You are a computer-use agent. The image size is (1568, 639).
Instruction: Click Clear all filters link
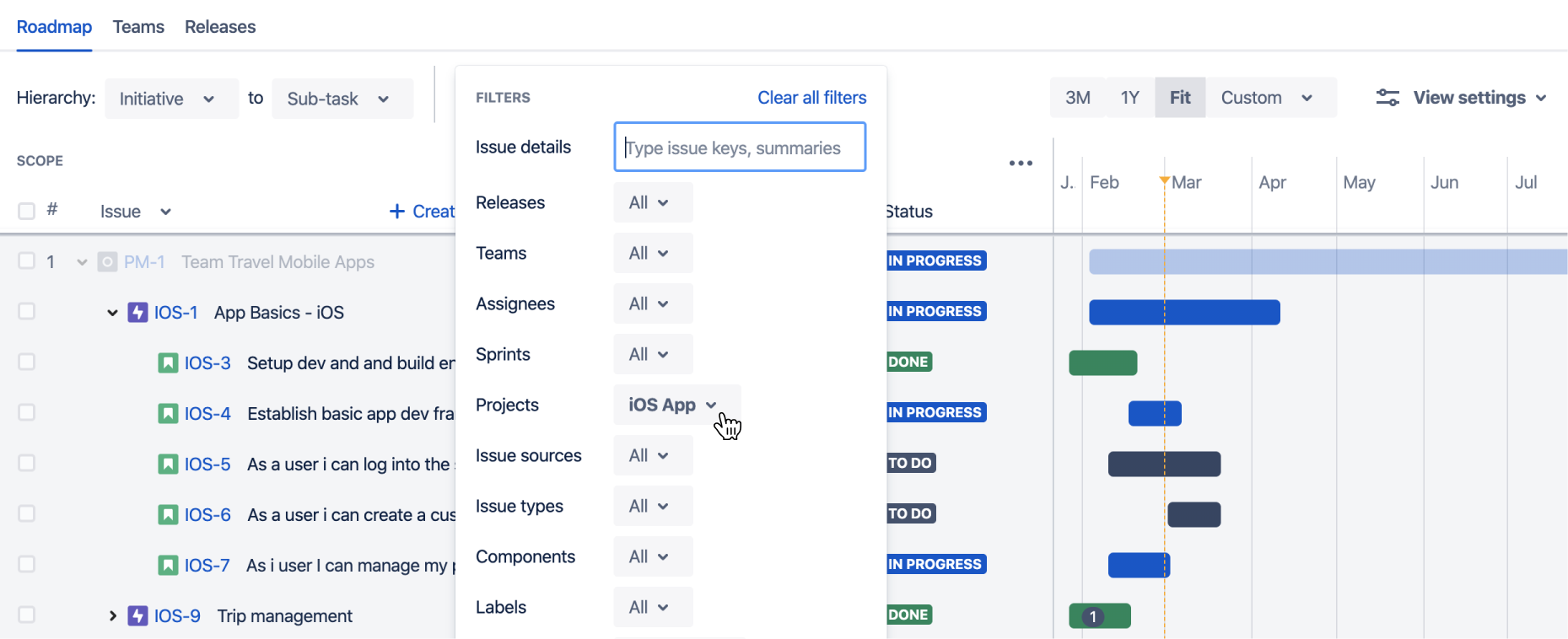click(811, 98)
